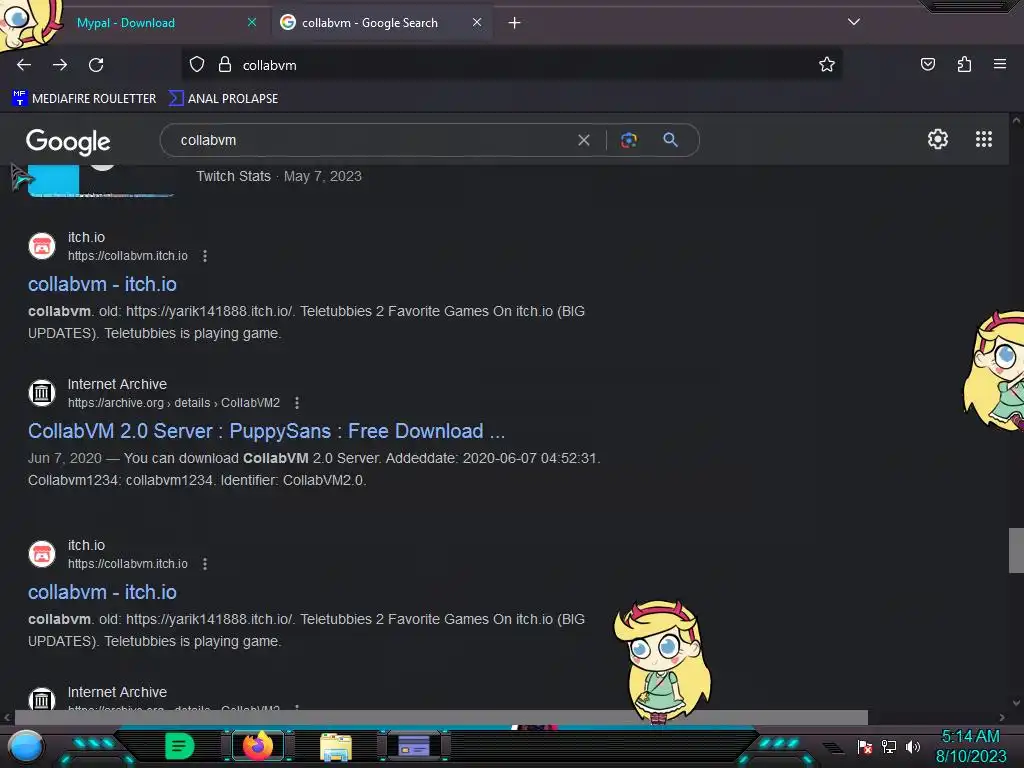Close the Mypal - Download tab
1024x768 pixels.
pyautogui.click(x=251, y=22)
